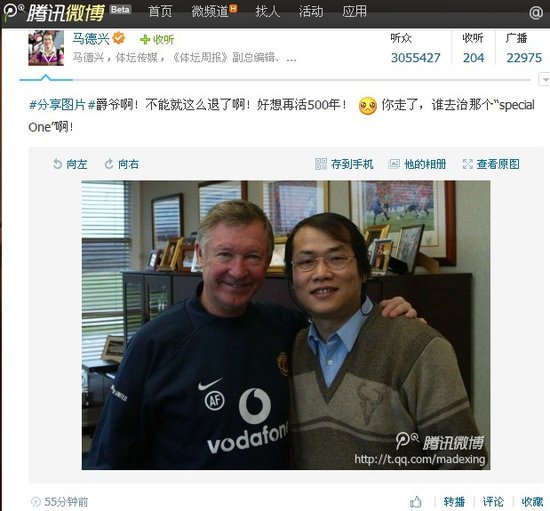Click the Tencent Weibo logo
Screen dimensions: 550x511
(54, 12)
